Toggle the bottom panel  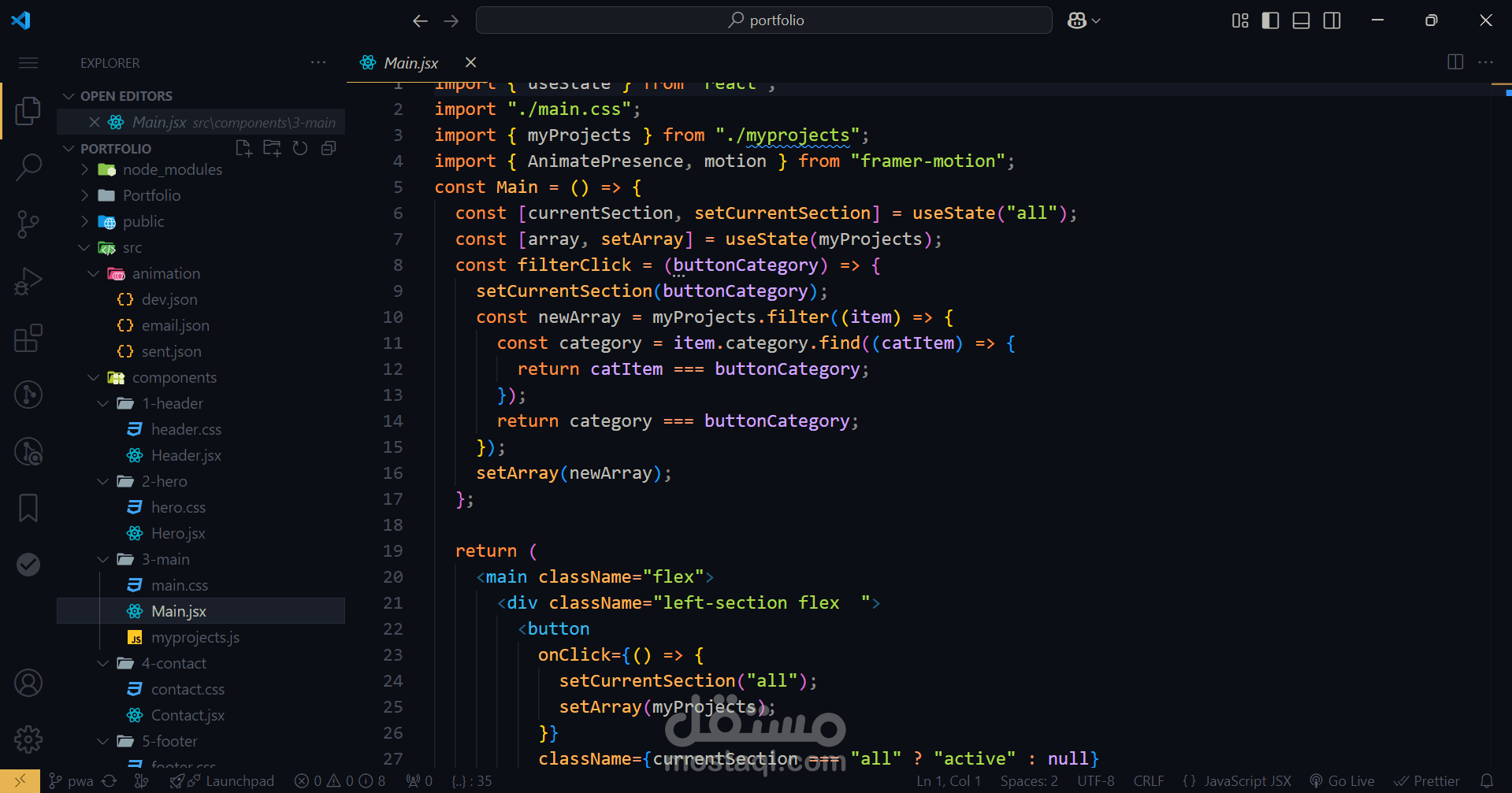tap(1302, 20)
